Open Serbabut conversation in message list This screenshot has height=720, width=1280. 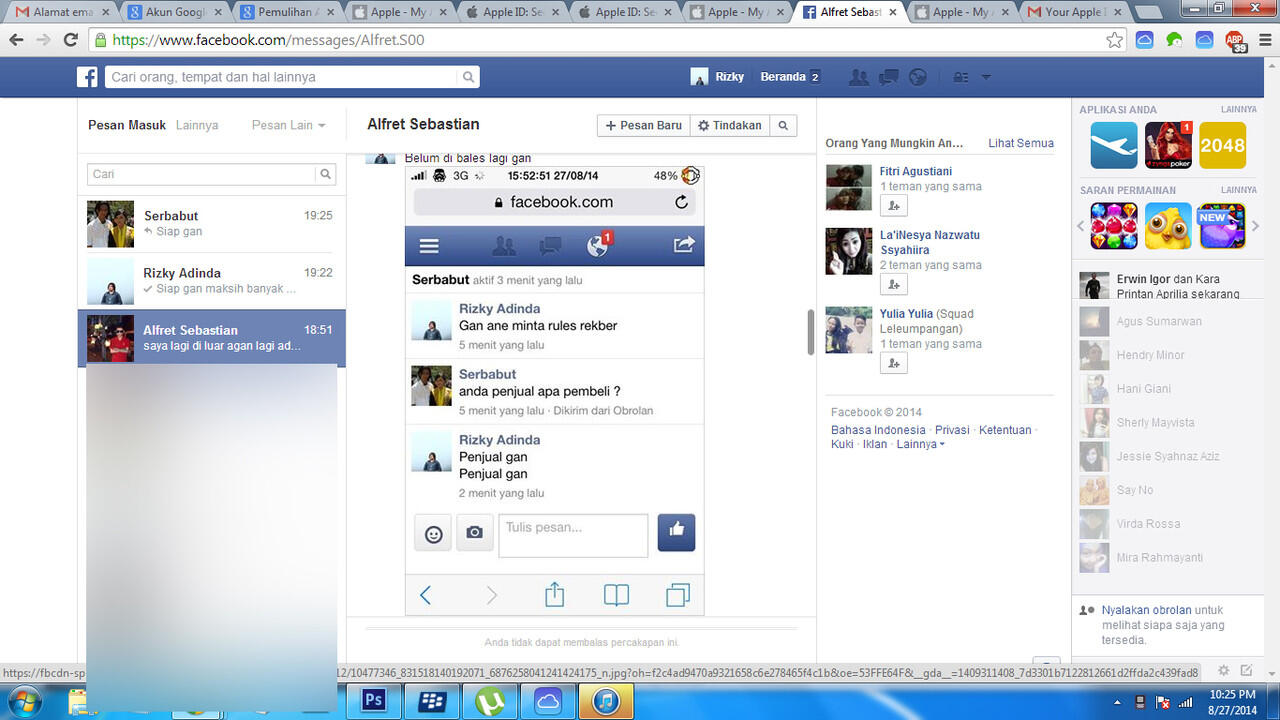pos(212,223)
